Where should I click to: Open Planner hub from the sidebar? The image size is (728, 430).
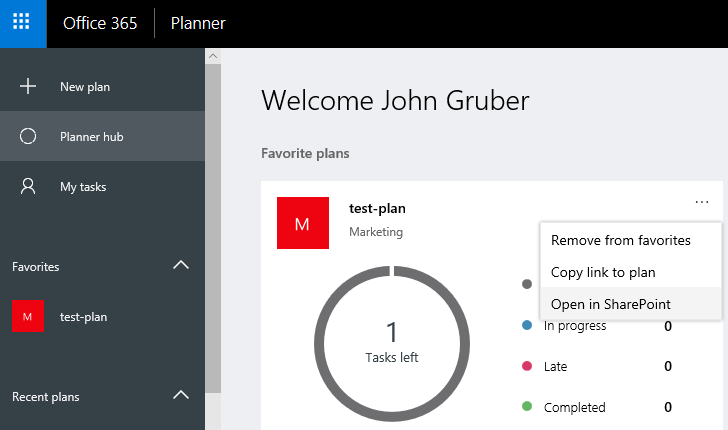click(102, 136)
